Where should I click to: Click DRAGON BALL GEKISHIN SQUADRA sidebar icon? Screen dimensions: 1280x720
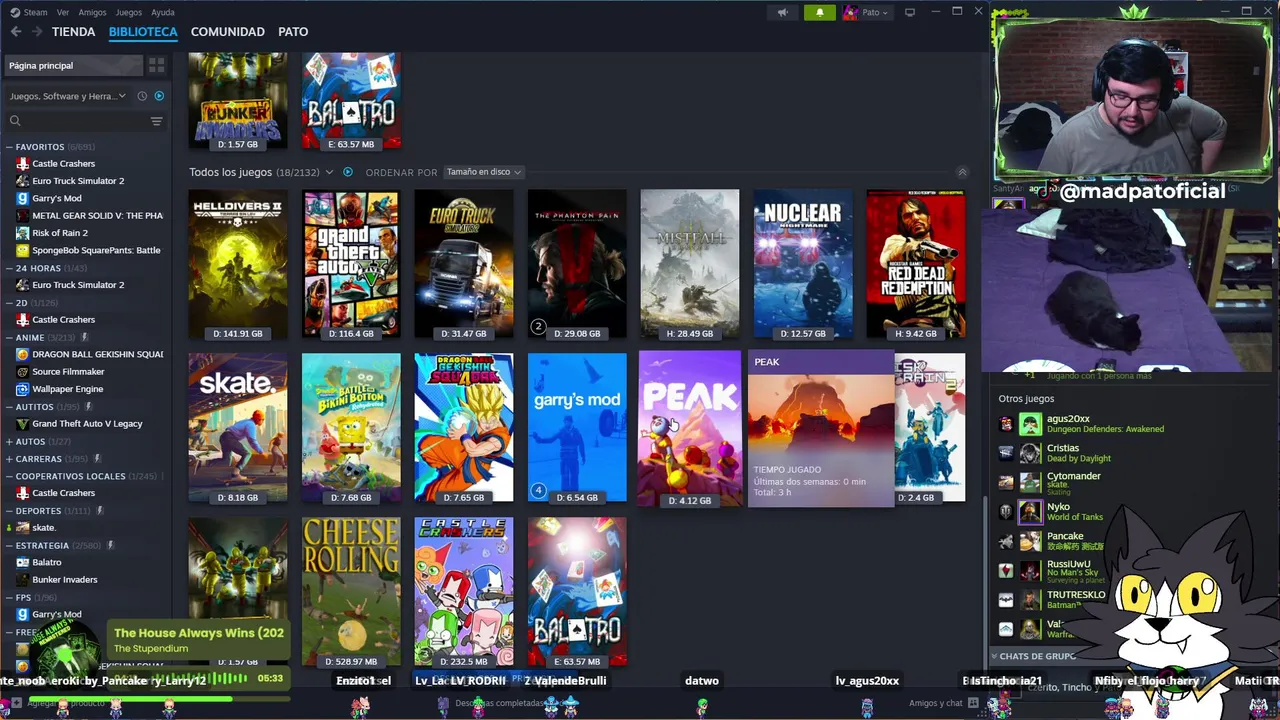23,354
